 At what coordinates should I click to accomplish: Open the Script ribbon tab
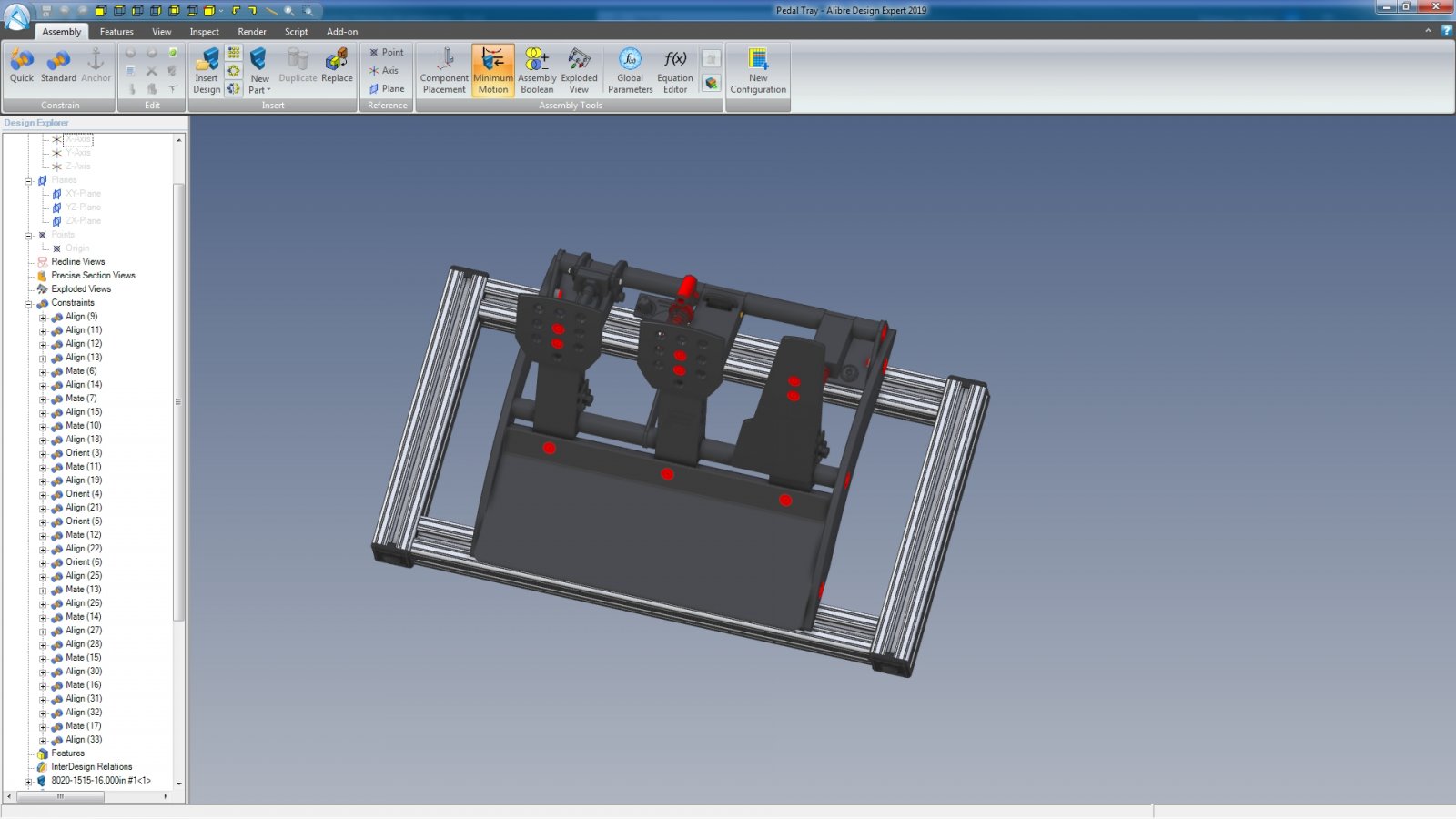297,32
